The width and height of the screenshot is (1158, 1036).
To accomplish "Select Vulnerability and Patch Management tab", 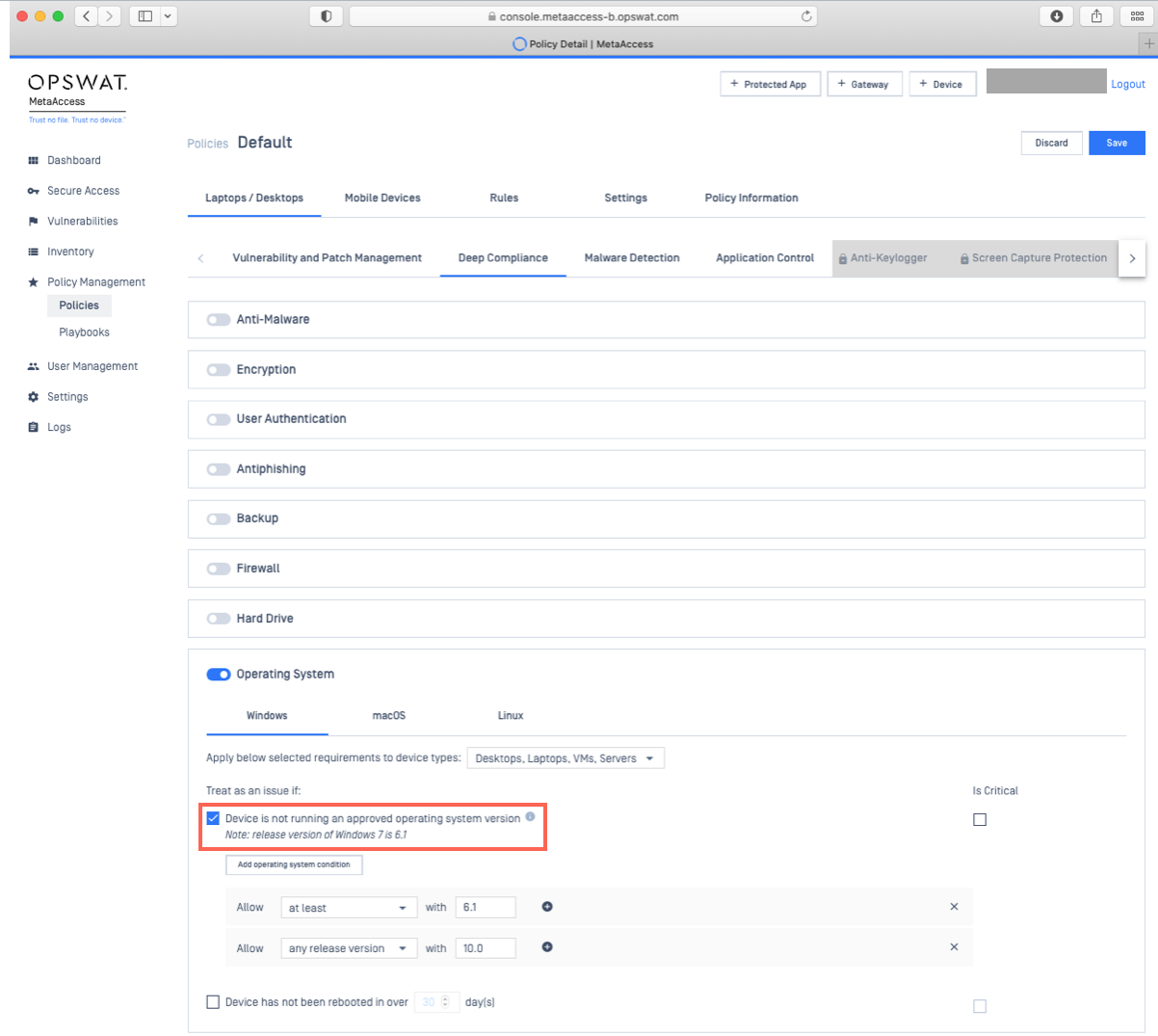I will pyautogui.click(x=328, y=257).
